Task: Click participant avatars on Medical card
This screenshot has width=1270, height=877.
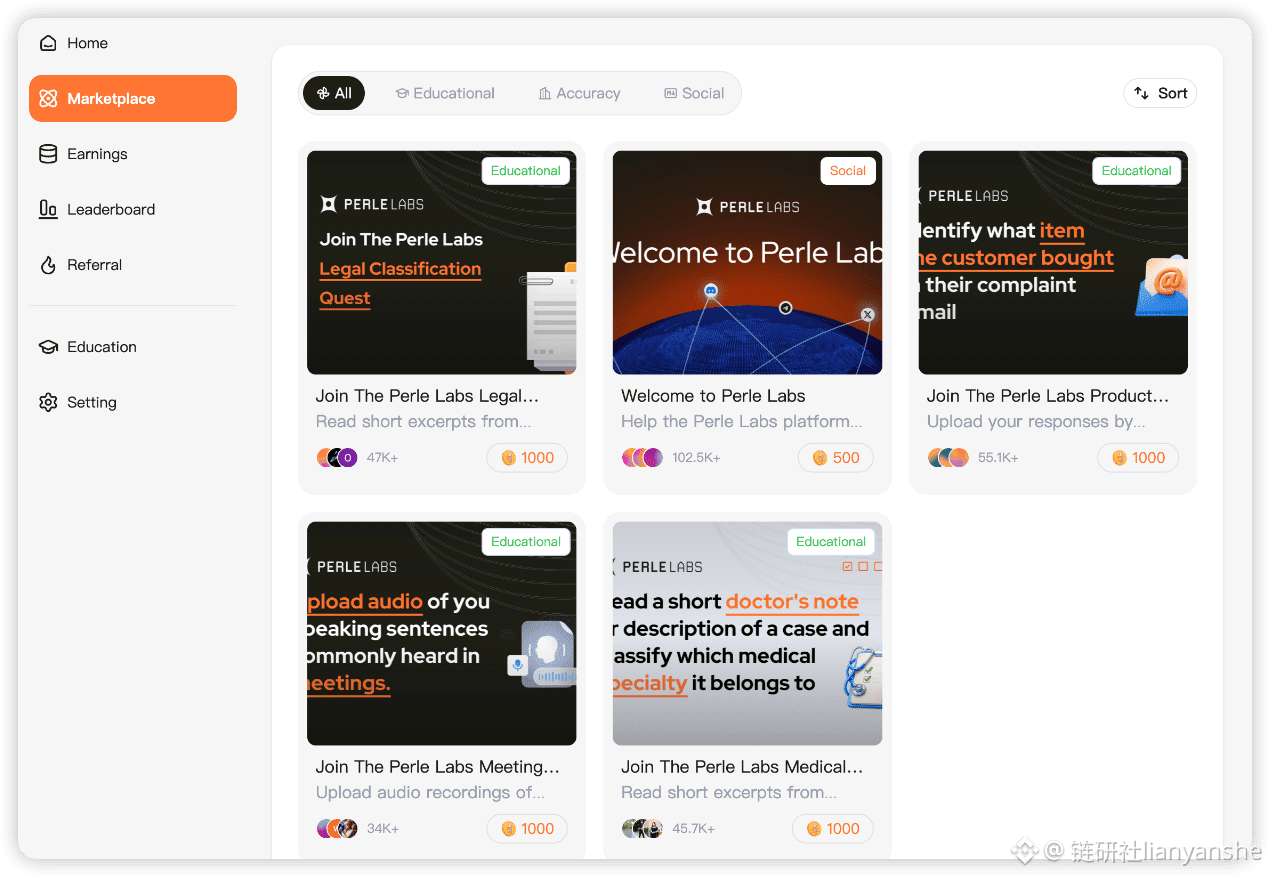Action: [x=642, y=829]
